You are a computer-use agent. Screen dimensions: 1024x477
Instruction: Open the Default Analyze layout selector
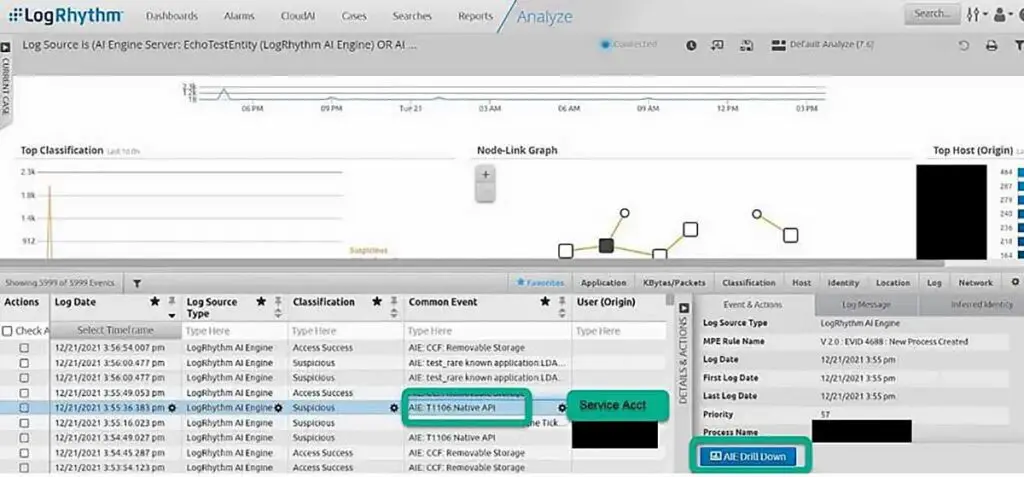coord(822,45)
